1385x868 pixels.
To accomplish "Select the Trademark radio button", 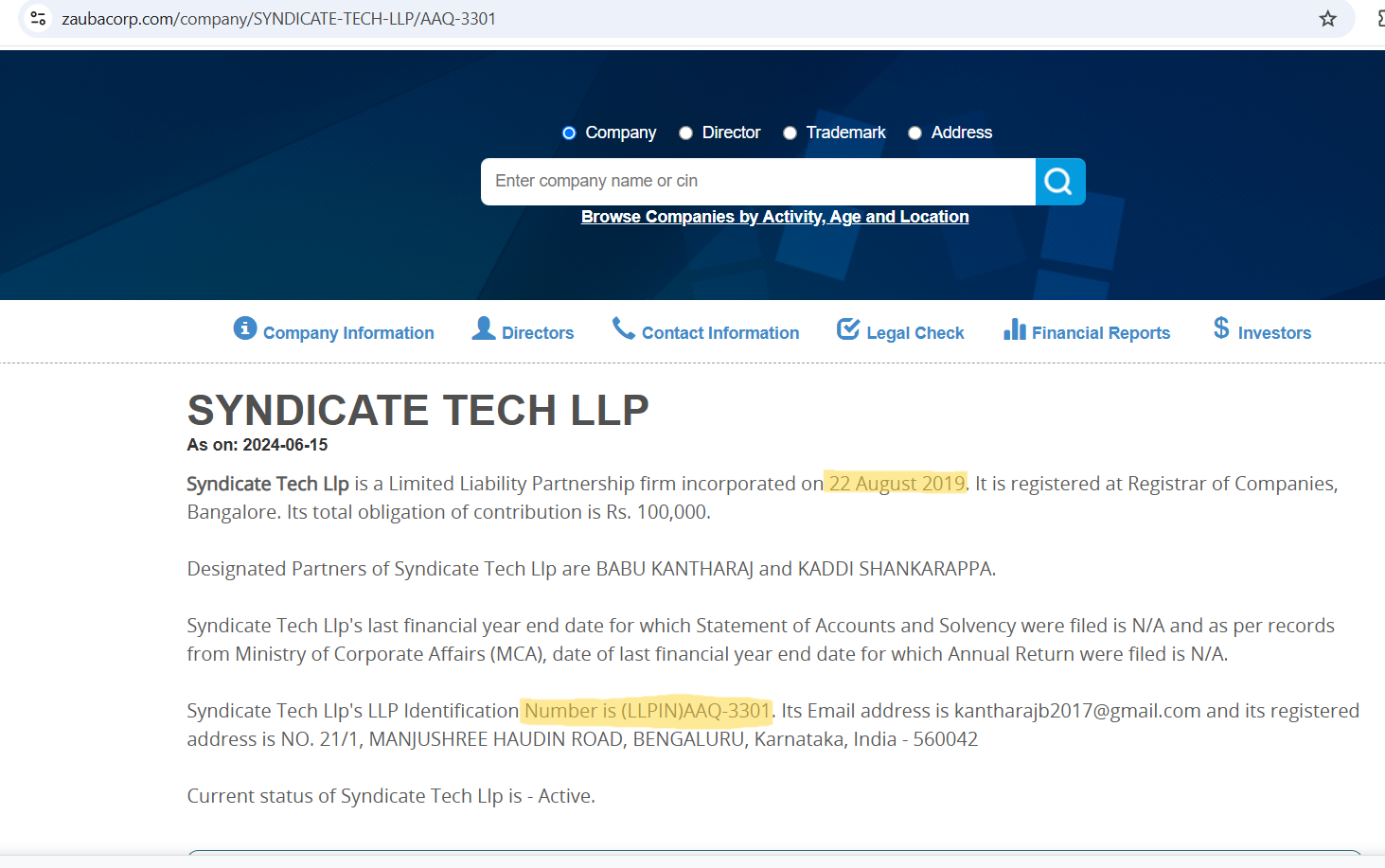I will 790,133.
